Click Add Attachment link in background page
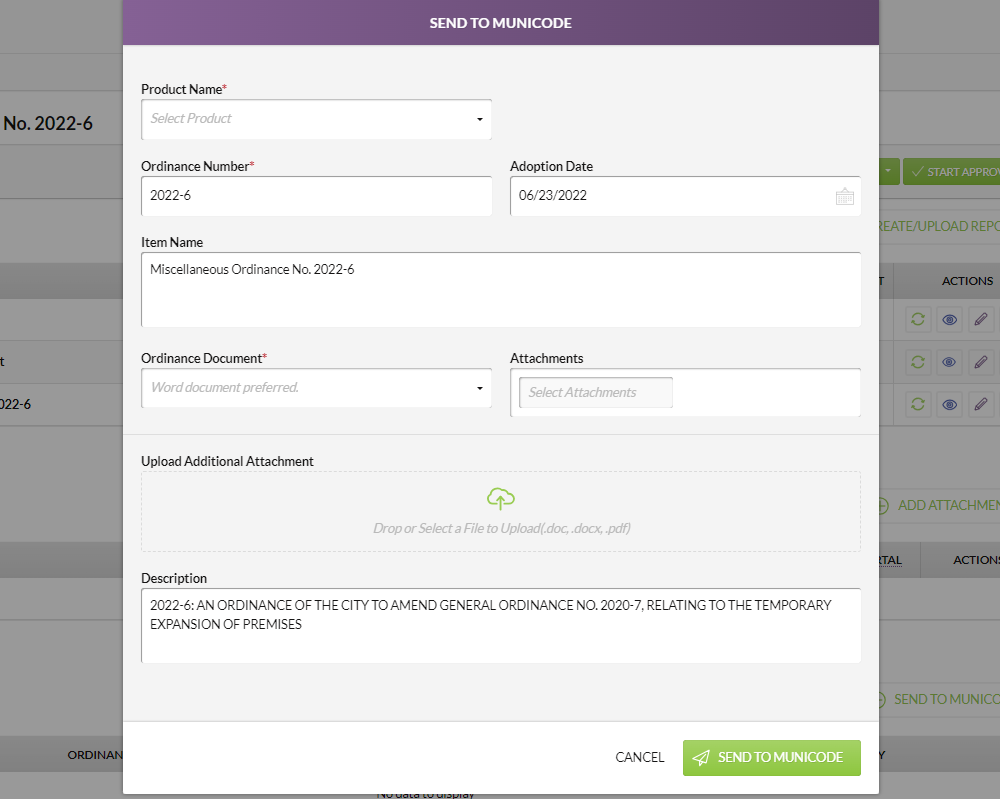 click(939, 506)
